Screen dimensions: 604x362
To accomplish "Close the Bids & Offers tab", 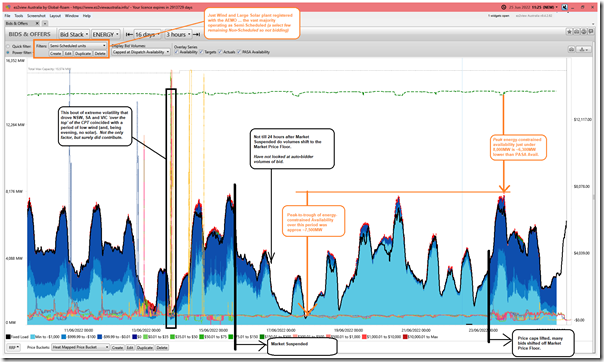I will (x=37, y=23).
